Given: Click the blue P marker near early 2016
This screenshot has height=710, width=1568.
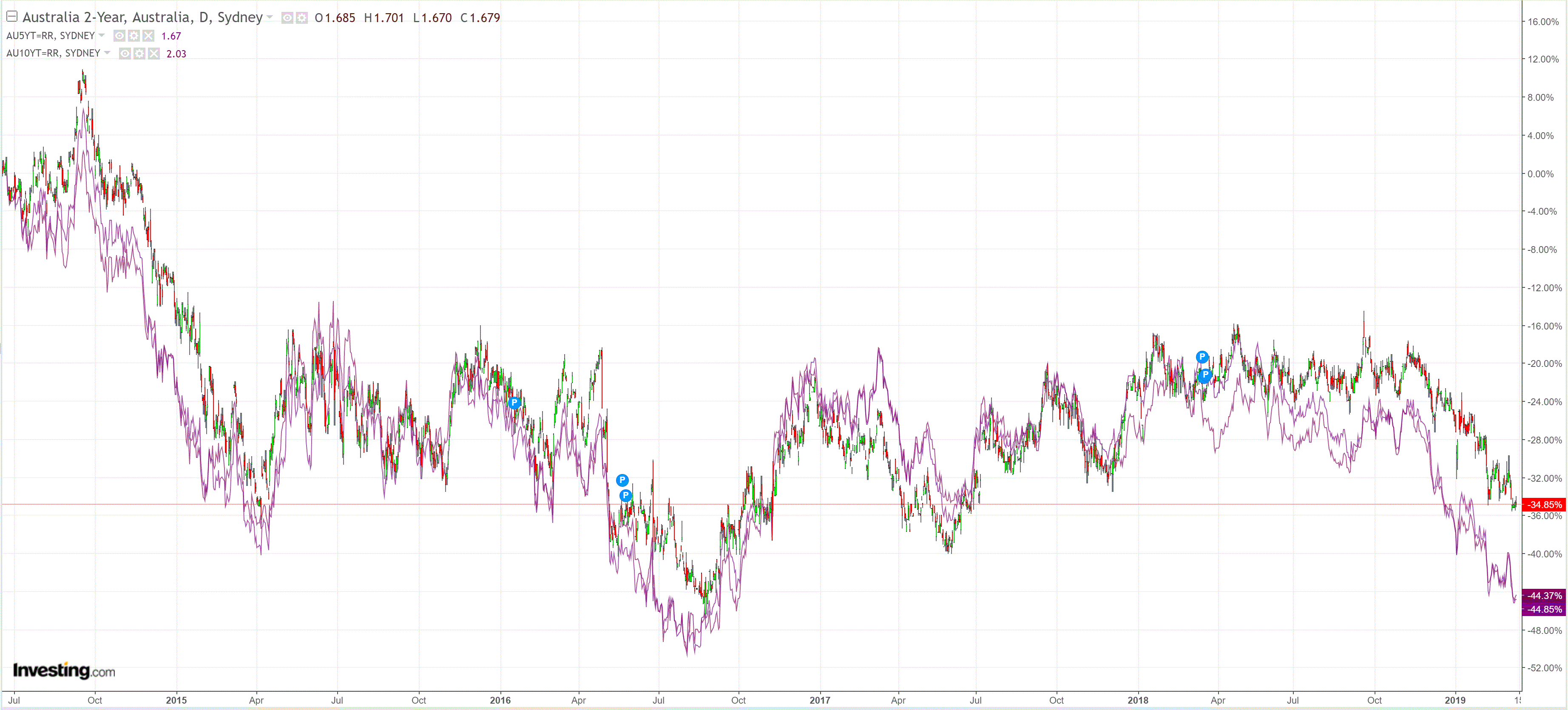Looking at the screenshot, I should point(514,403).
